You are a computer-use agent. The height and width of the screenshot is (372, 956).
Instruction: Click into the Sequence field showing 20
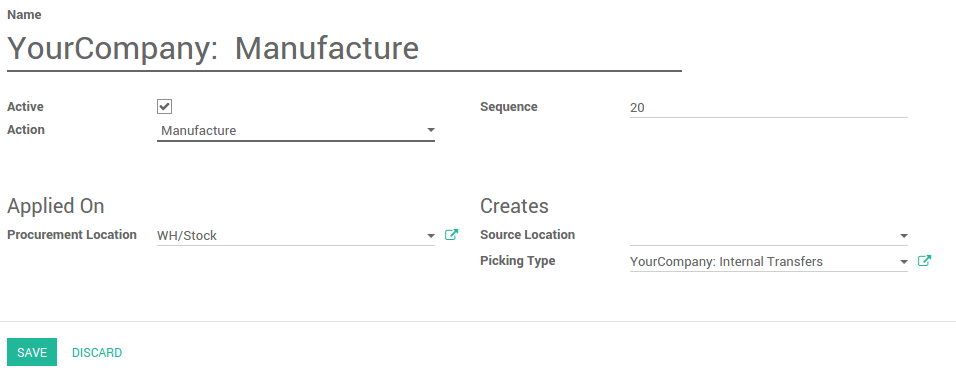point(769,108)
